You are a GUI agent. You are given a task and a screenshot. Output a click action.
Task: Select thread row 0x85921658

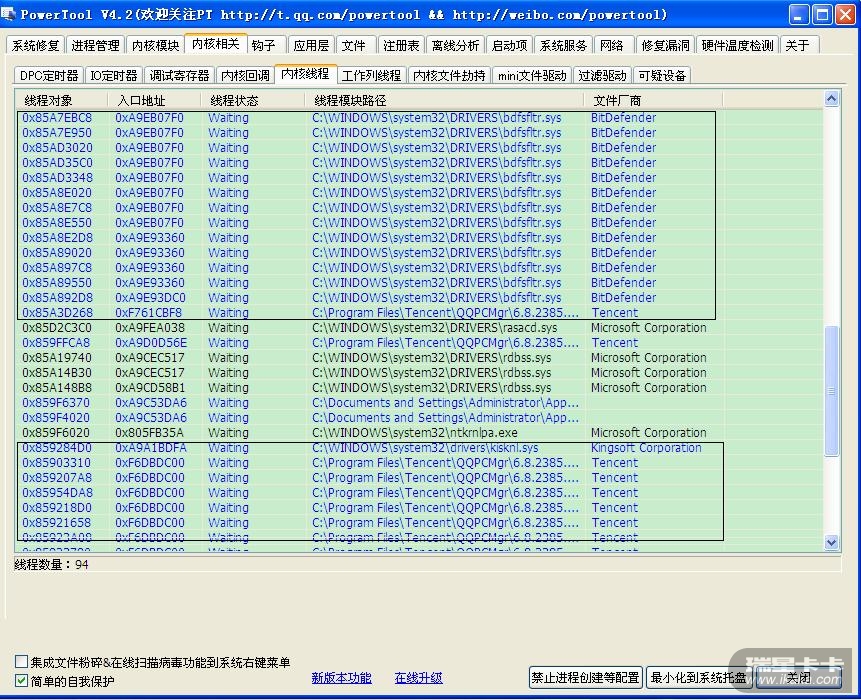pos(418,523)
